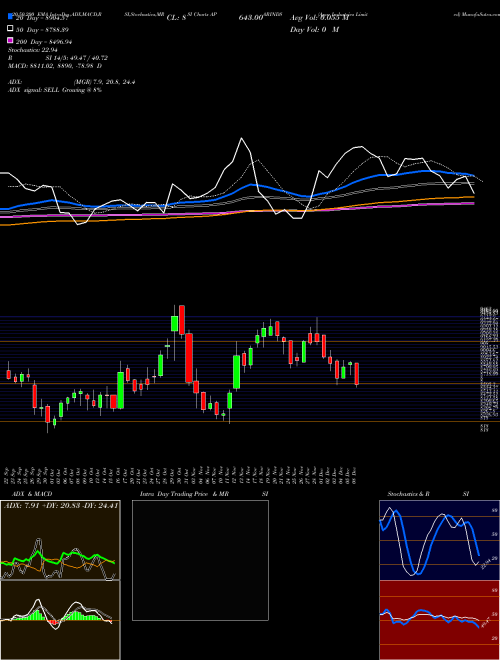
Task: Open the red RSI chart panel
Action: coord(439,620)
